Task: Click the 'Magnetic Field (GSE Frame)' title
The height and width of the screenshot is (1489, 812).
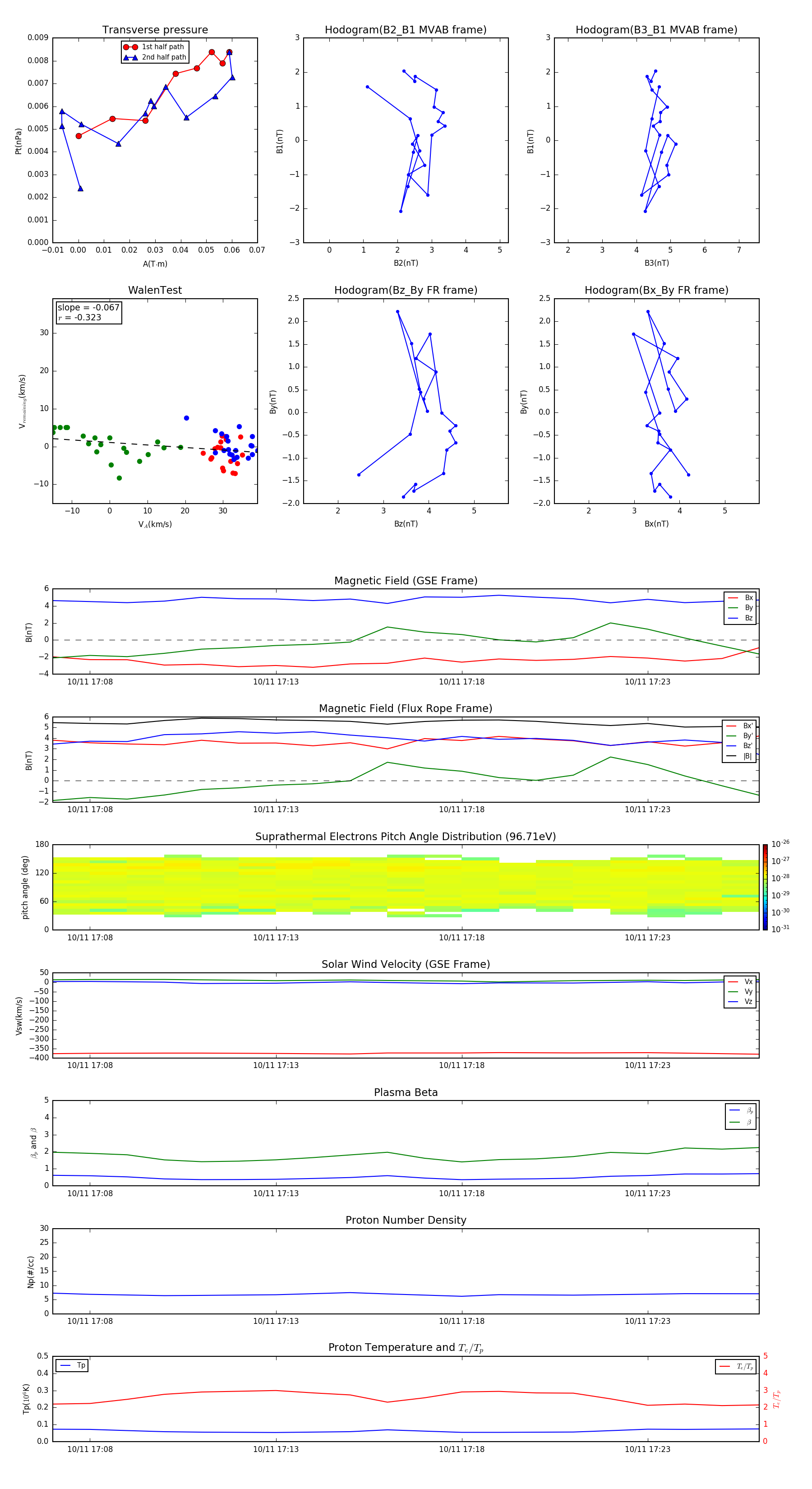Action: point(406,581)
